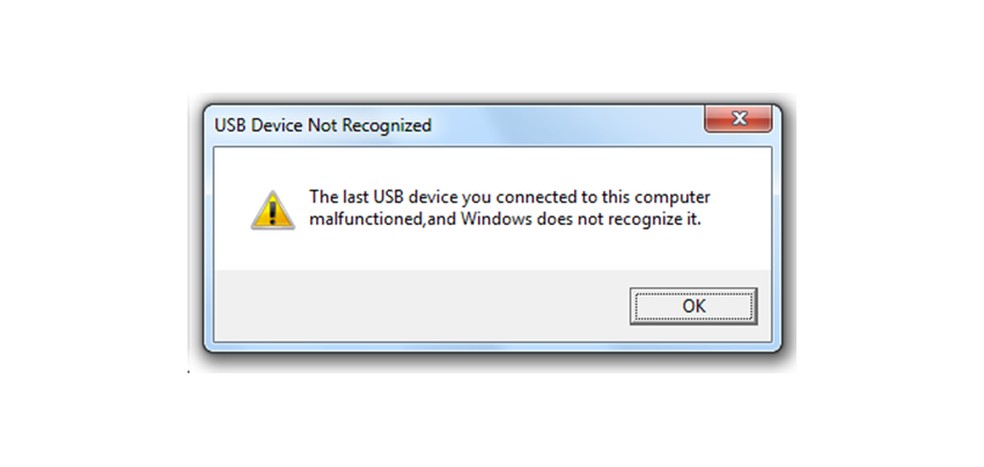Click the second line starting with 'malfunctioned'
The height and width of the screenshot is (467, 984).
(x=505, y=221)
